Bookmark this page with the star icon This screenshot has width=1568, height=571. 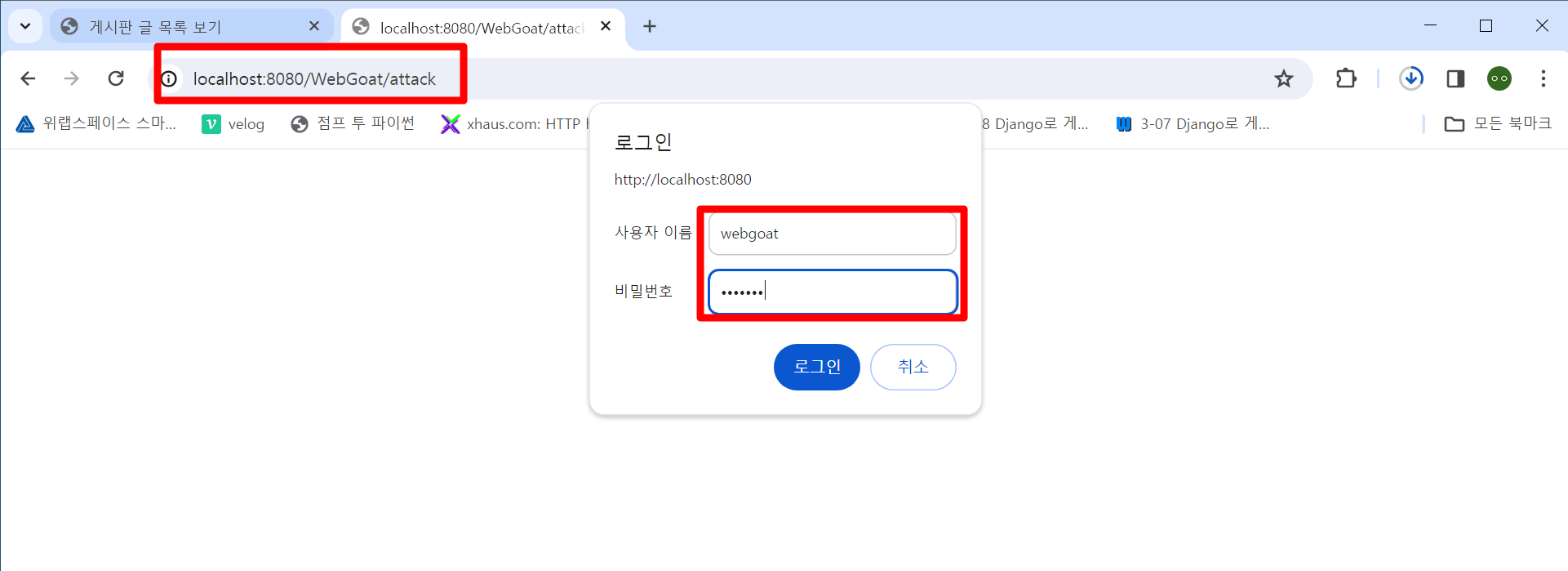1284,78
